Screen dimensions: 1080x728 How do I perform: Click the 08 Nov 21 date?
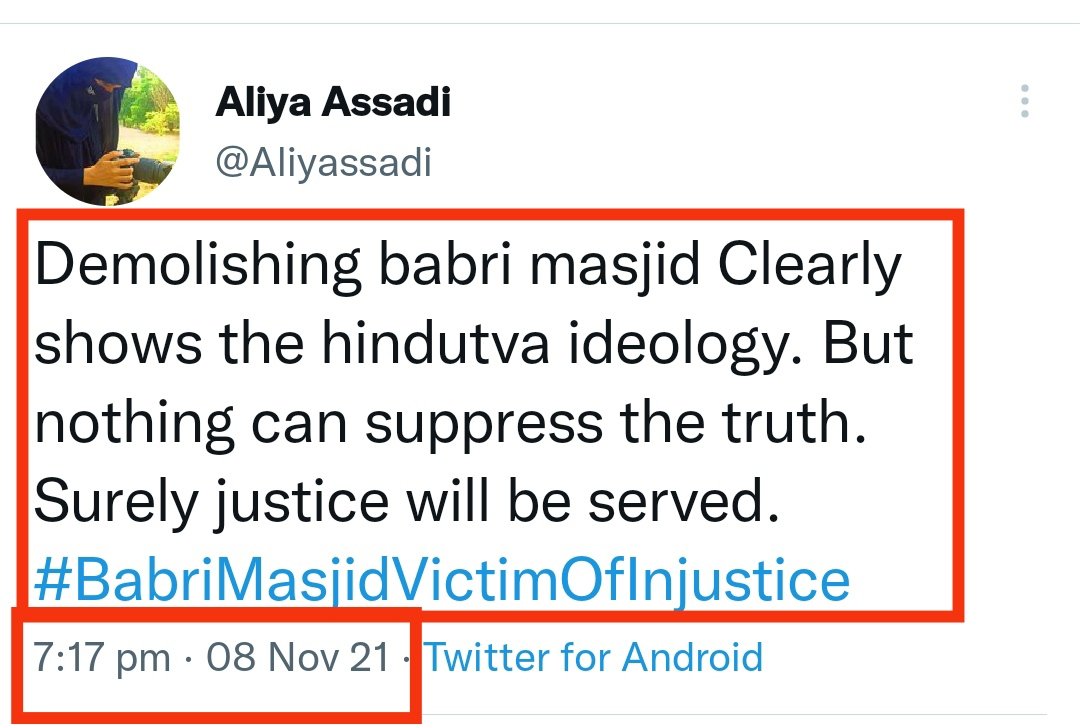(x=298, y=659)
